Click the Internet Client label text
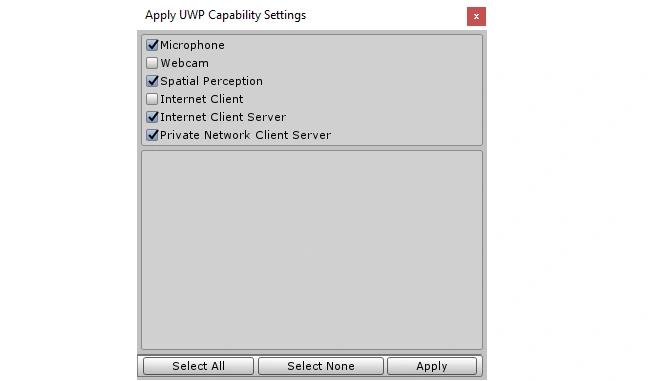The image size is (650, 381). (202, 99)
